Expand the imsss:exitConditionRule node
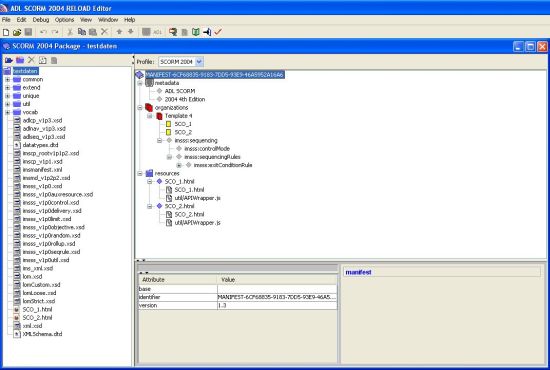This screenshot has height=370, width=550. tap(179, 165)
